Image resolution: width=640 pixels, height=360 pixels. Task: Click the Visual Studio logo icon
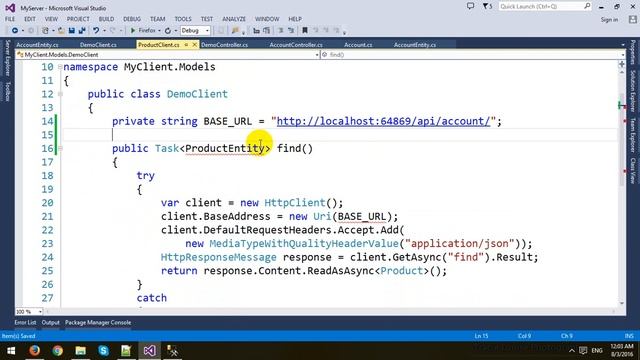pos(10,8)
